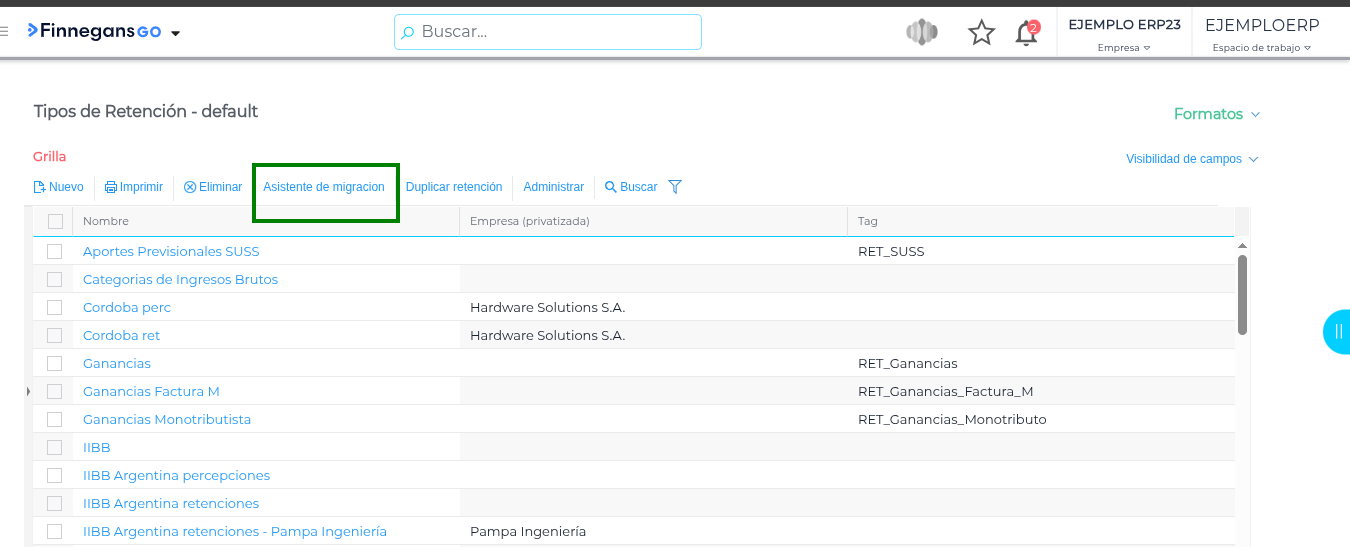Select all rows with header checkbox
This screenshot has height=547, width=1350.
coord(55,221)
